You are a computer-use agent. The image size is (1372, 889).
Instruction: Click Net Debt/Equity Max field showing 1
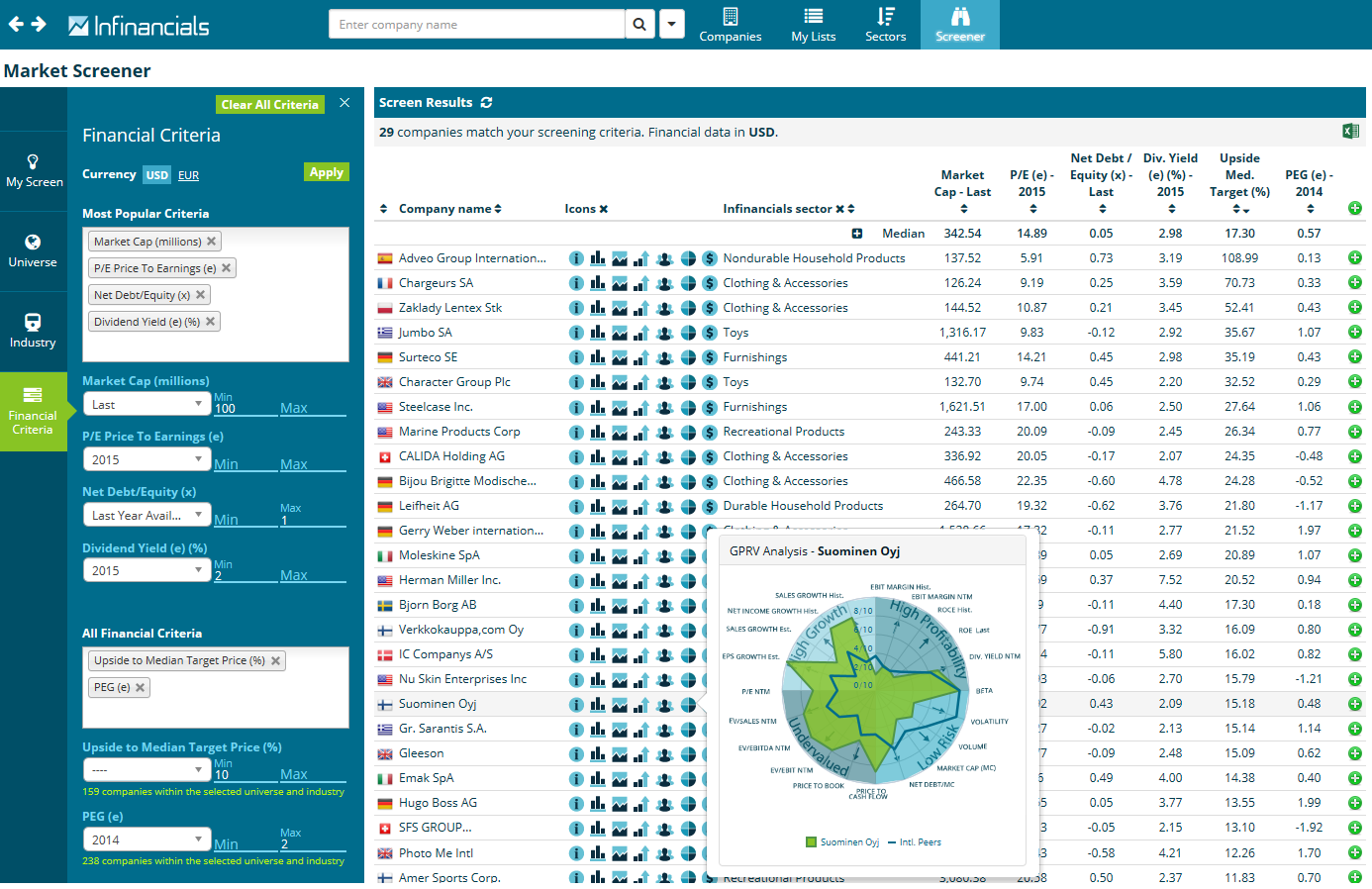click(313, 520)
